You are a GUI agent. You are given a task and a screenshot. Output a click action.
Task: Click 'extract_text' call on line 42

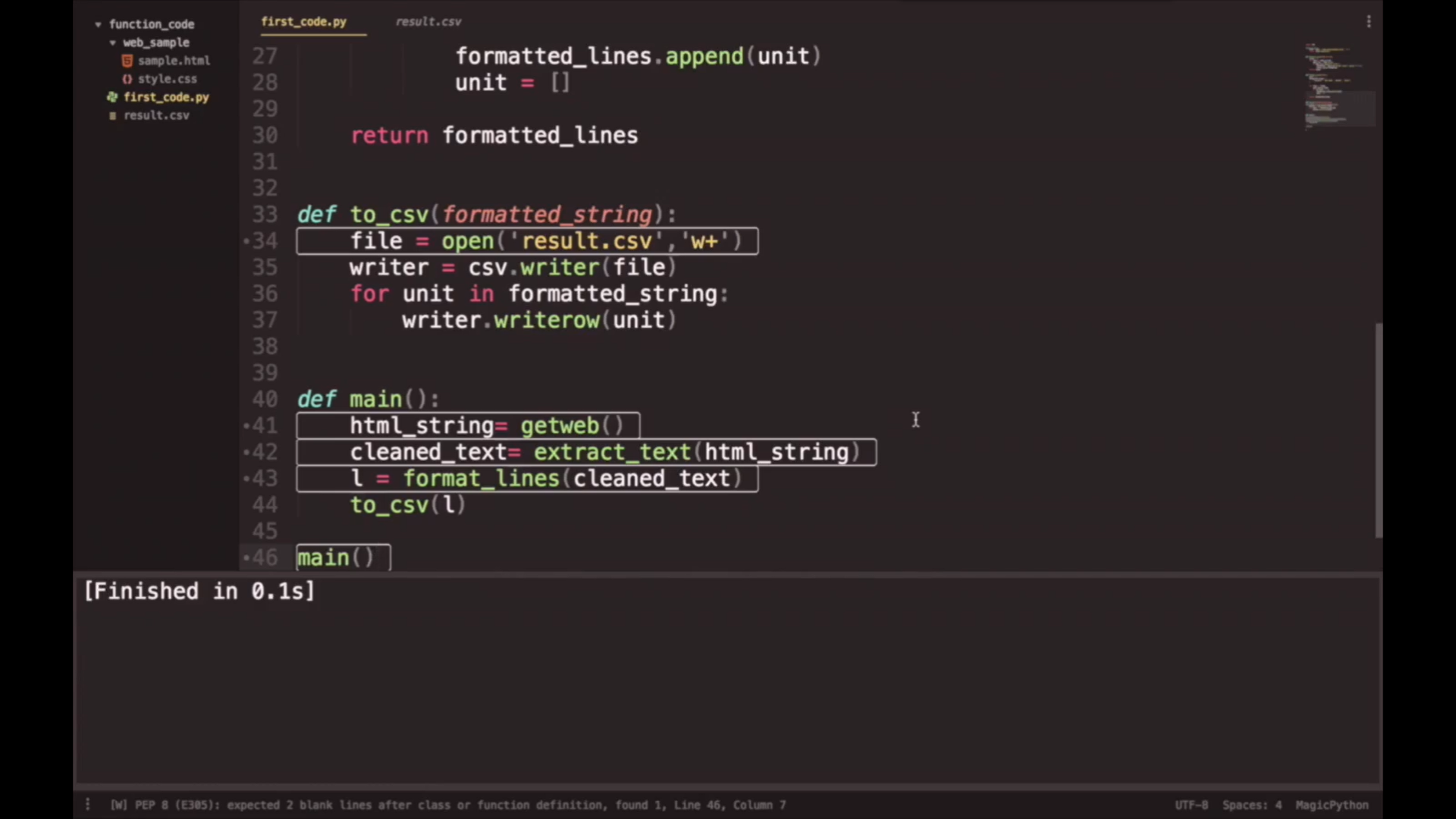[613, 452]
